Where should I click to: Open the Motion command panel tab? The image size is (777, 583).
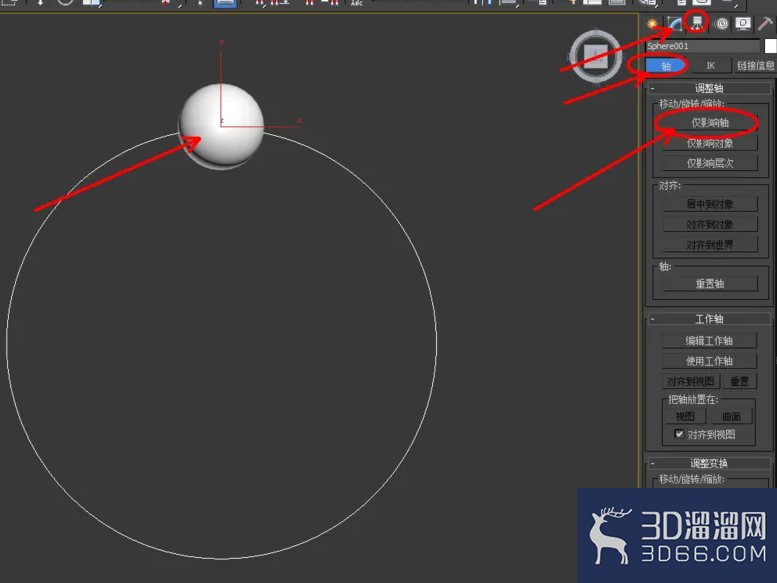tap(722, 23)
